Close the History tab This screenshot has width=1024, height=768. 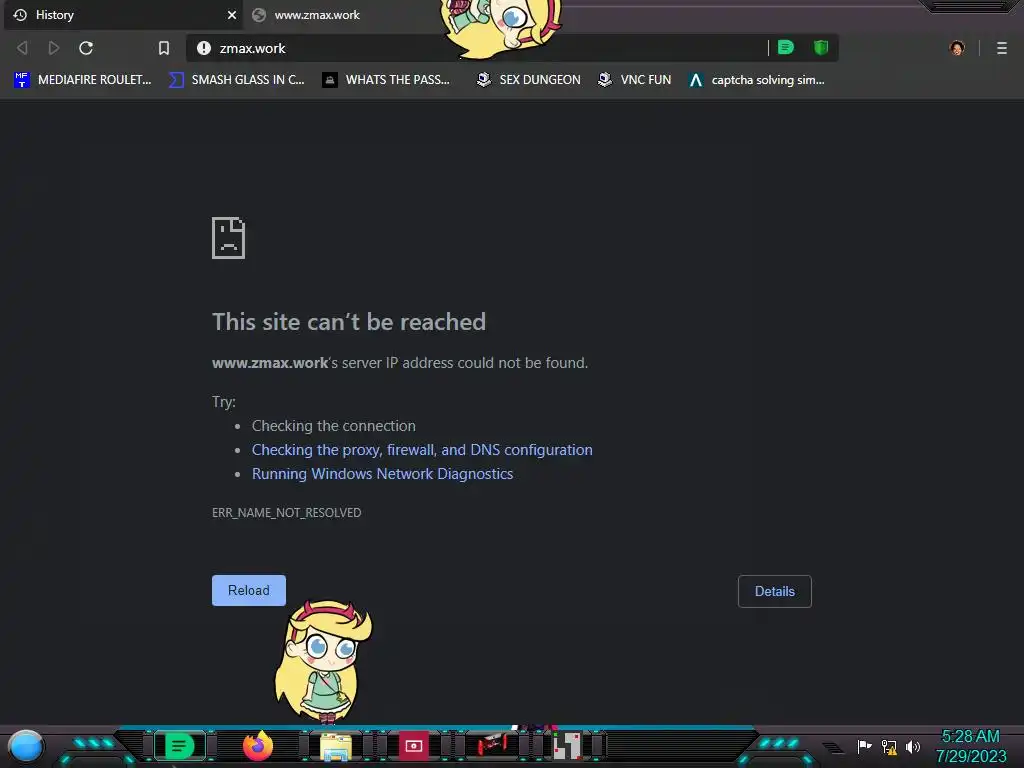[232, 15]
